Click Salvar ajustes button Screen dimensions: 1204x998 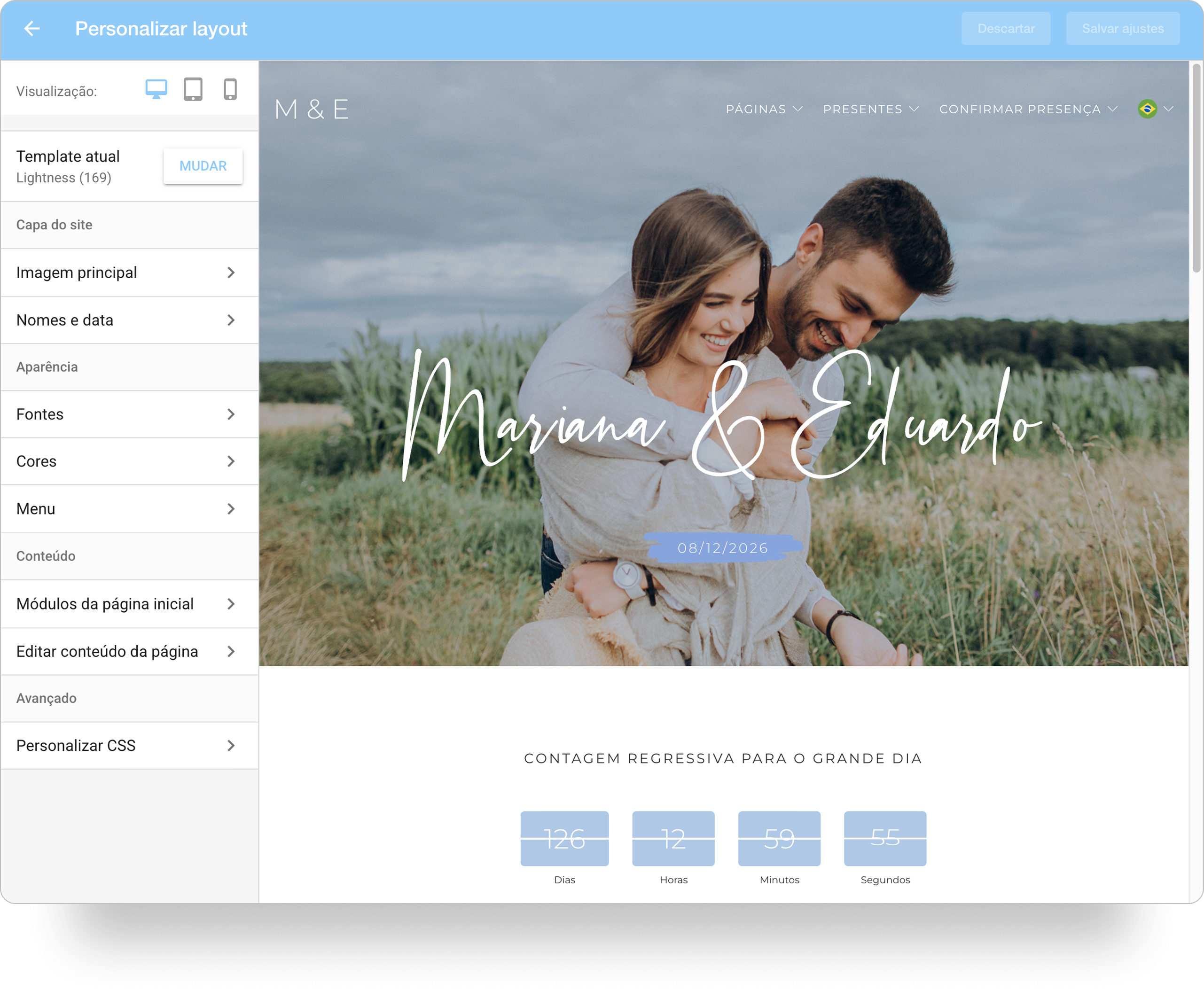point(1123,29)
